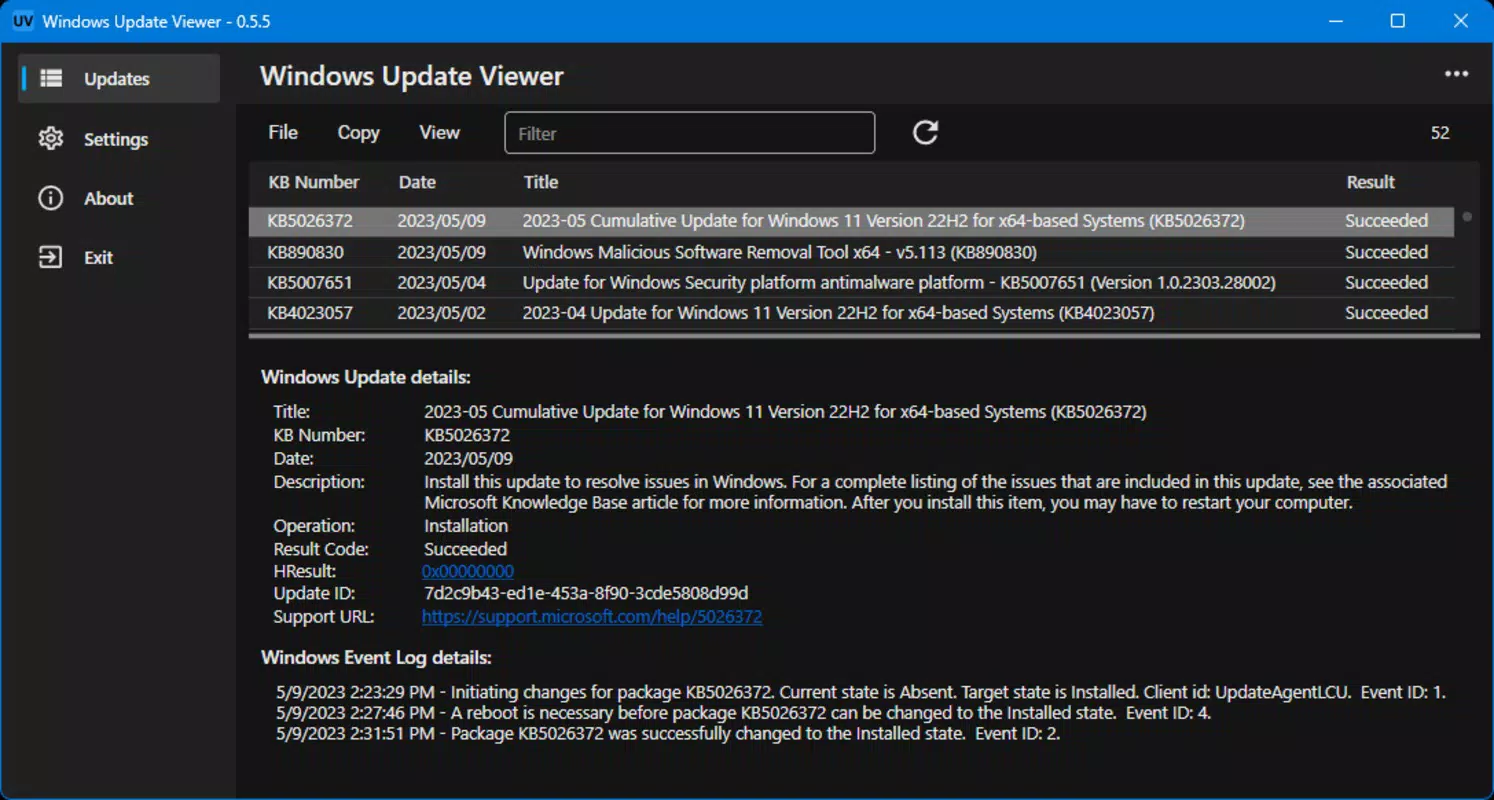1494x800 pixels.
Task: Open the File menu
Action: (x=283, y=132)
